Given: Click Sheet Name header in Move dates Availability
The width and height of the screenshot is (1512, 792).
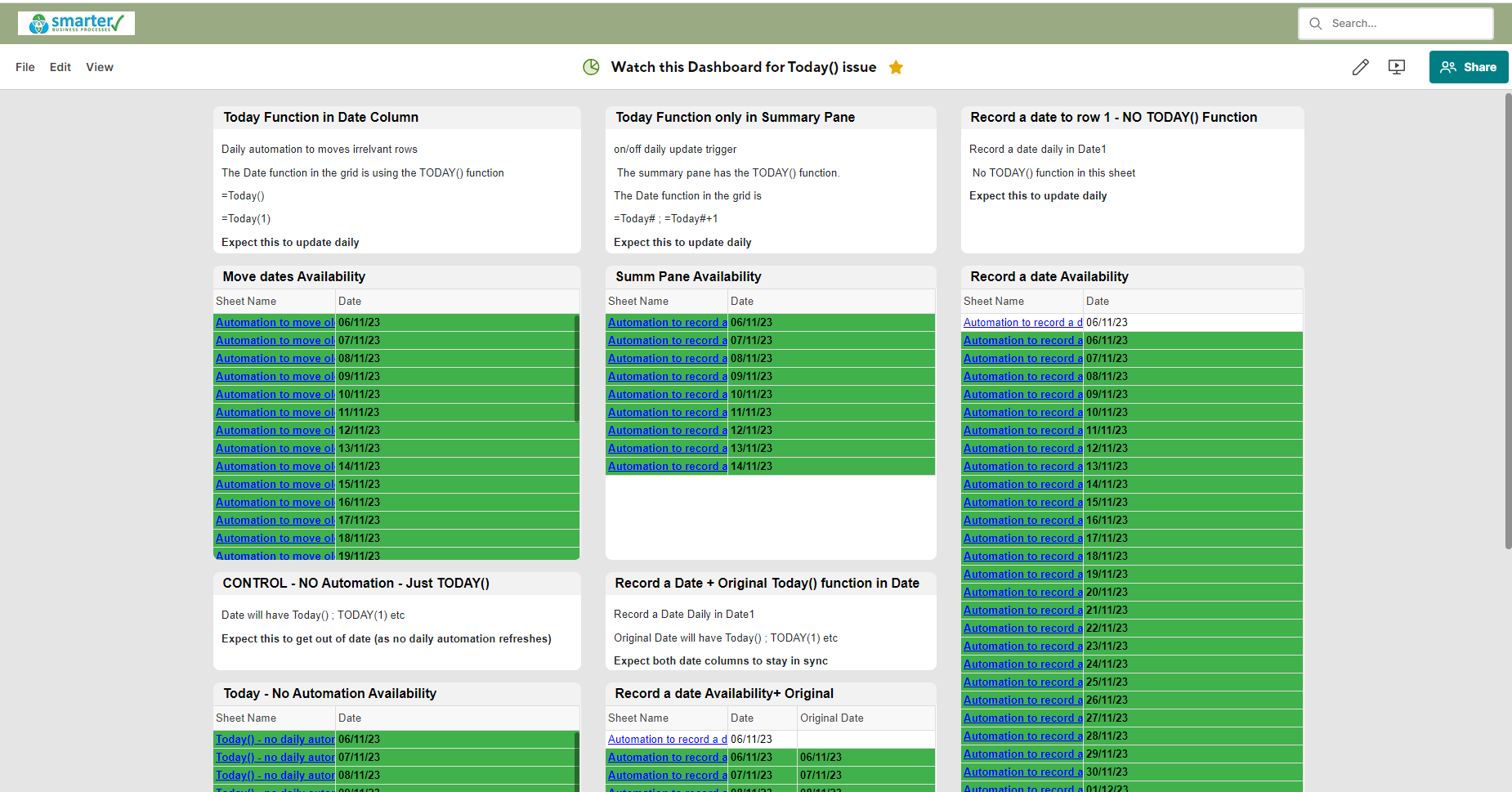Looking at the screenshot, I should (x=246, y=302).
